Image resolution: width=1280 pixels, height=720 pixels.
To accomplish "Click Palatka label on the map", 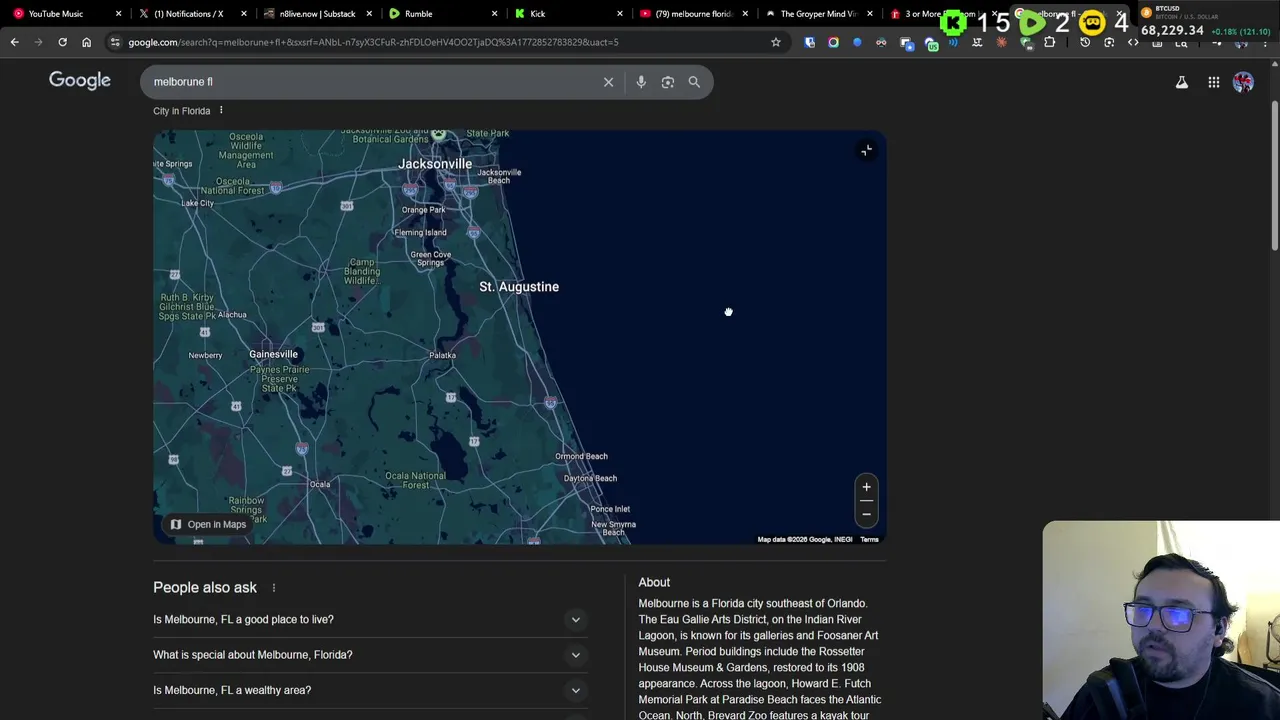I will tap(442, 355).
